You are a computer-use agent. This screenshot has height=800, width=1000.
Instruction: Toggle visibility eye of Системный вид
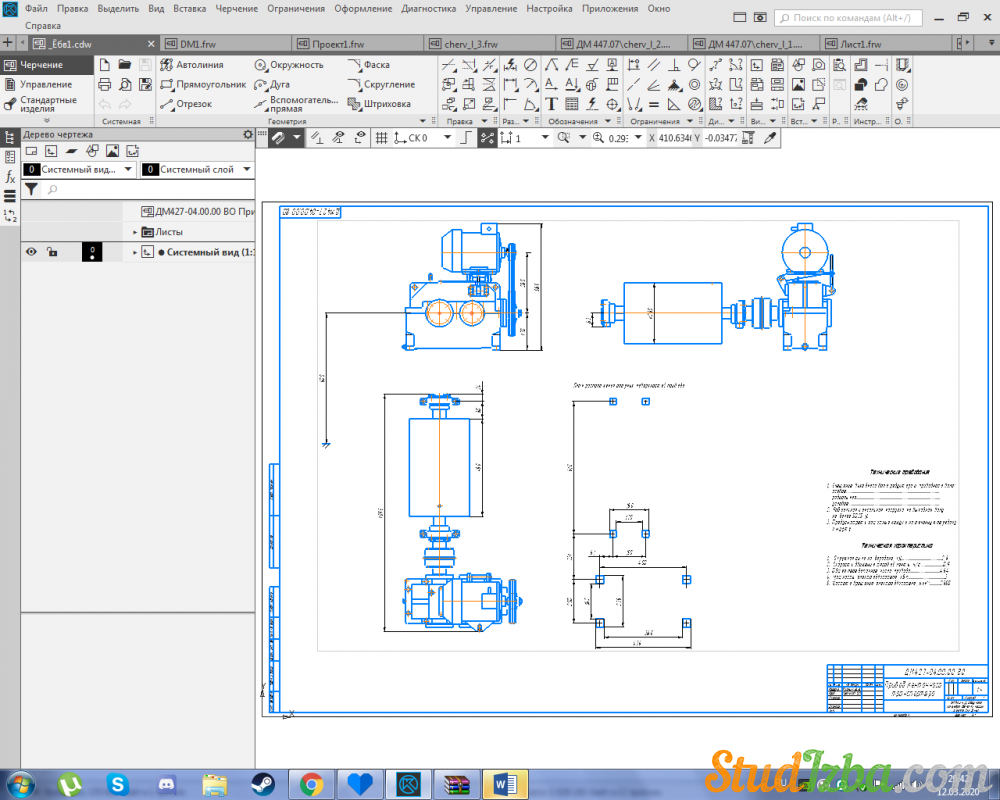pyautogui.click(x=31, y=252)
